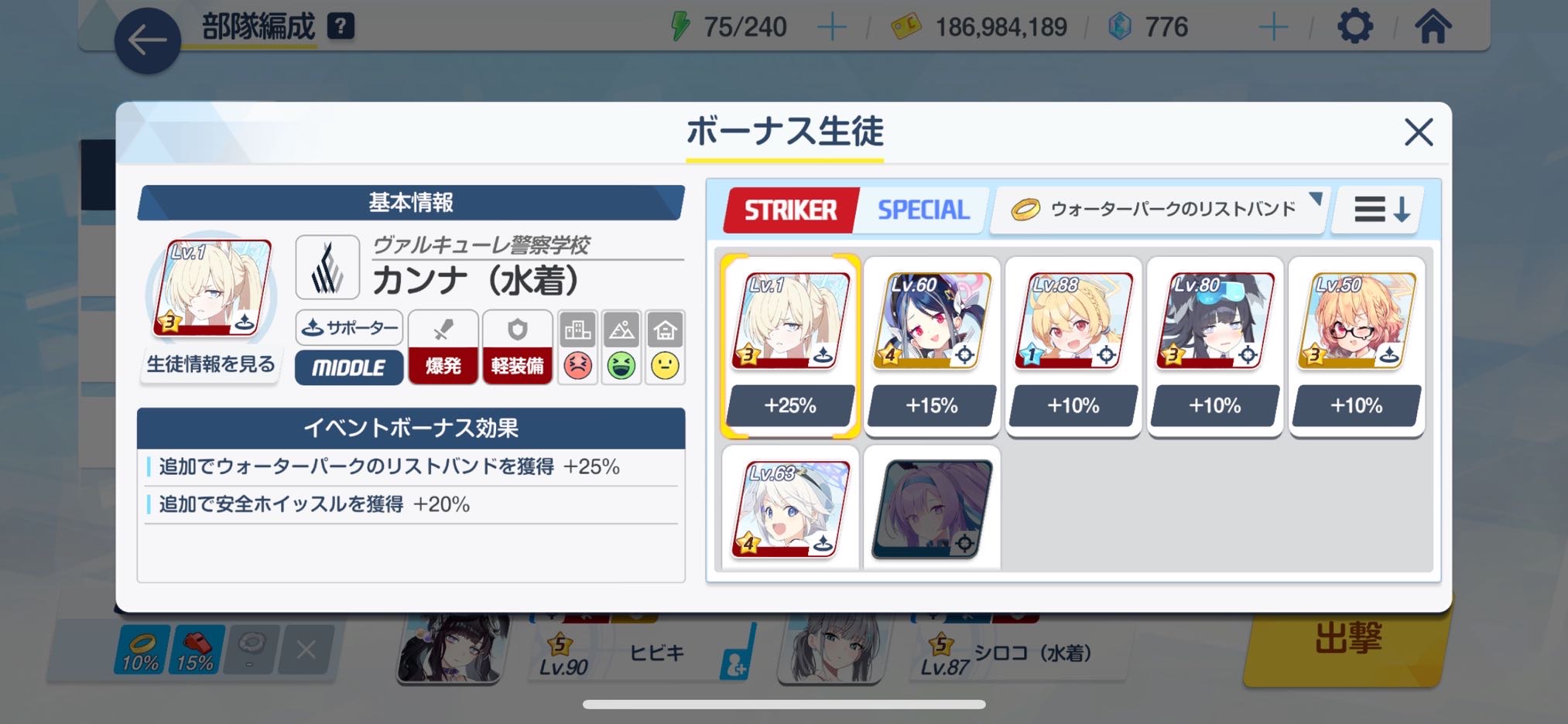Open 生徒情報を見る student info
This screenshot has height=724, width=1568.
click(211, 364)
